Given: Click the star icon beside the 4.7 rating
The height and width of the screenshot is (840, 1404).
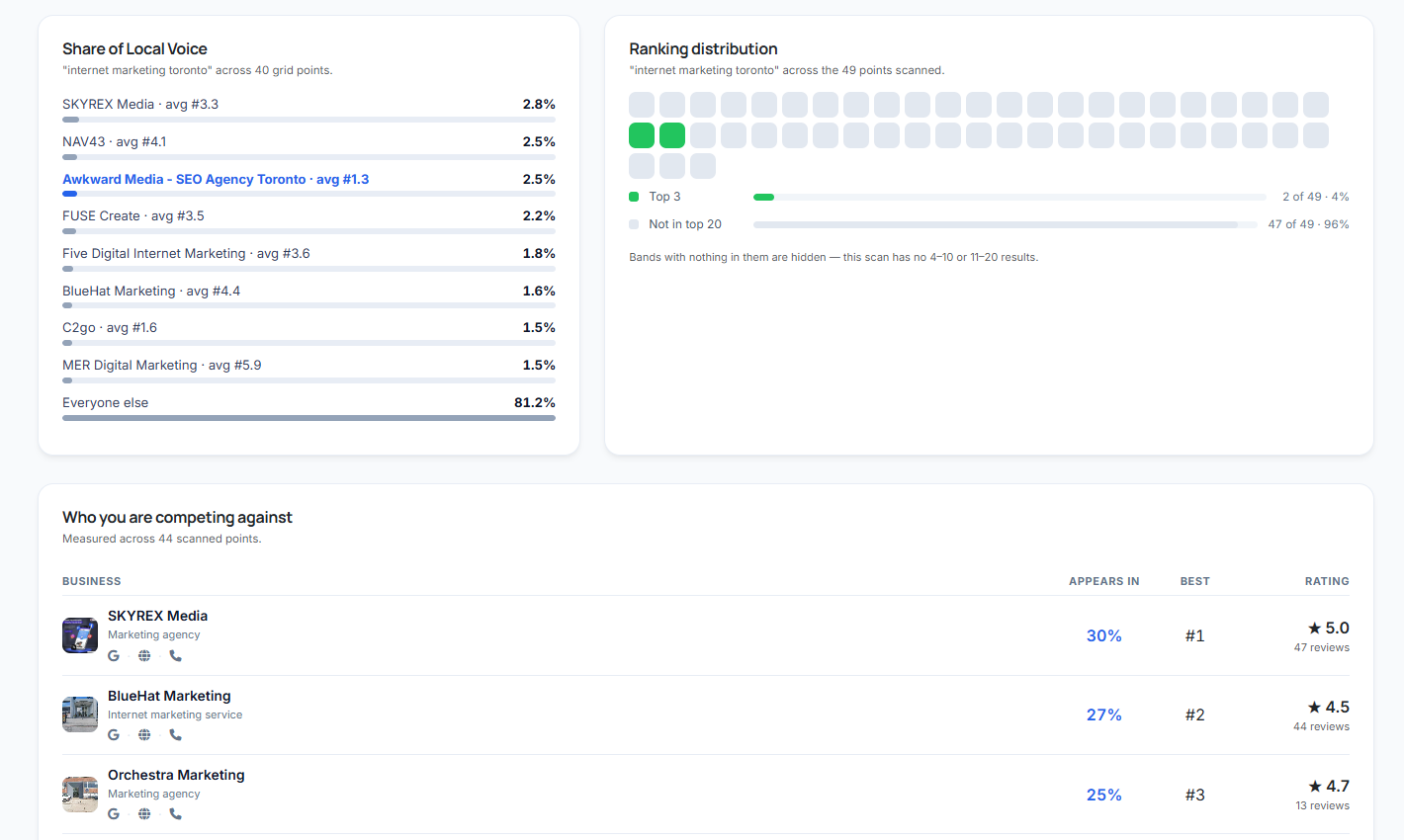Looking at the screenshot, I should [1314, 786].
